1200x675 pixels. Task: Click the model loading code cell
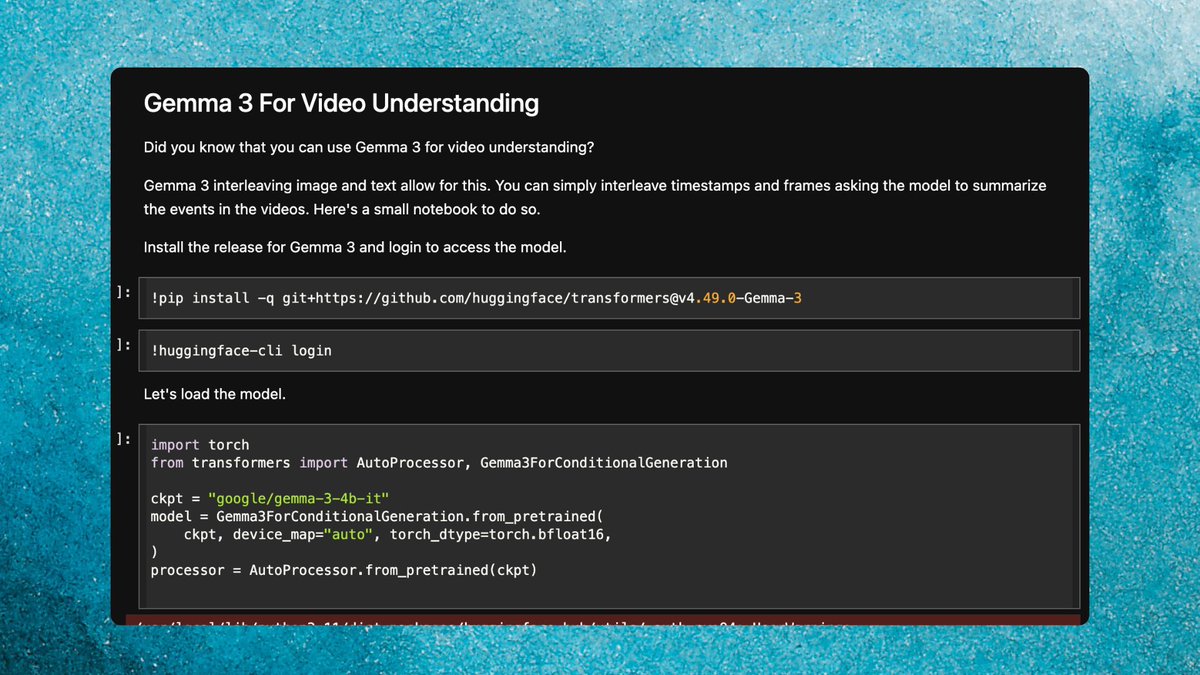tap(609, 517)
